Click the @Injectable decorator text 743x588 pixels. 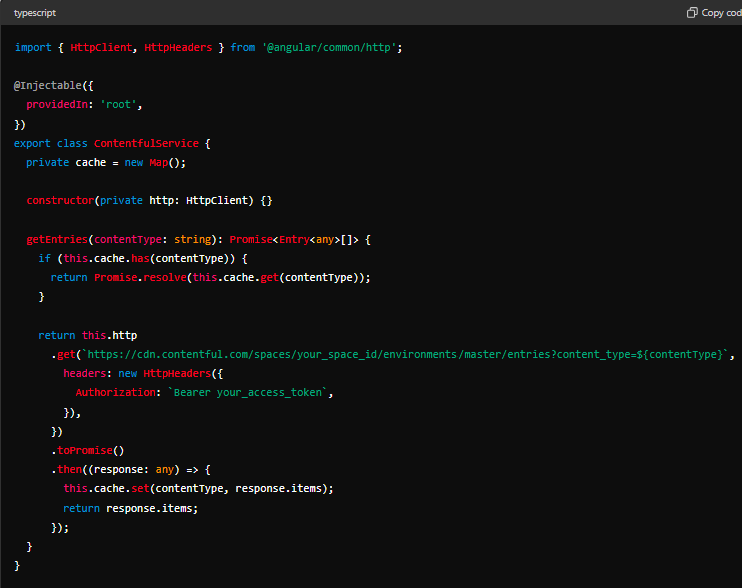51,86
